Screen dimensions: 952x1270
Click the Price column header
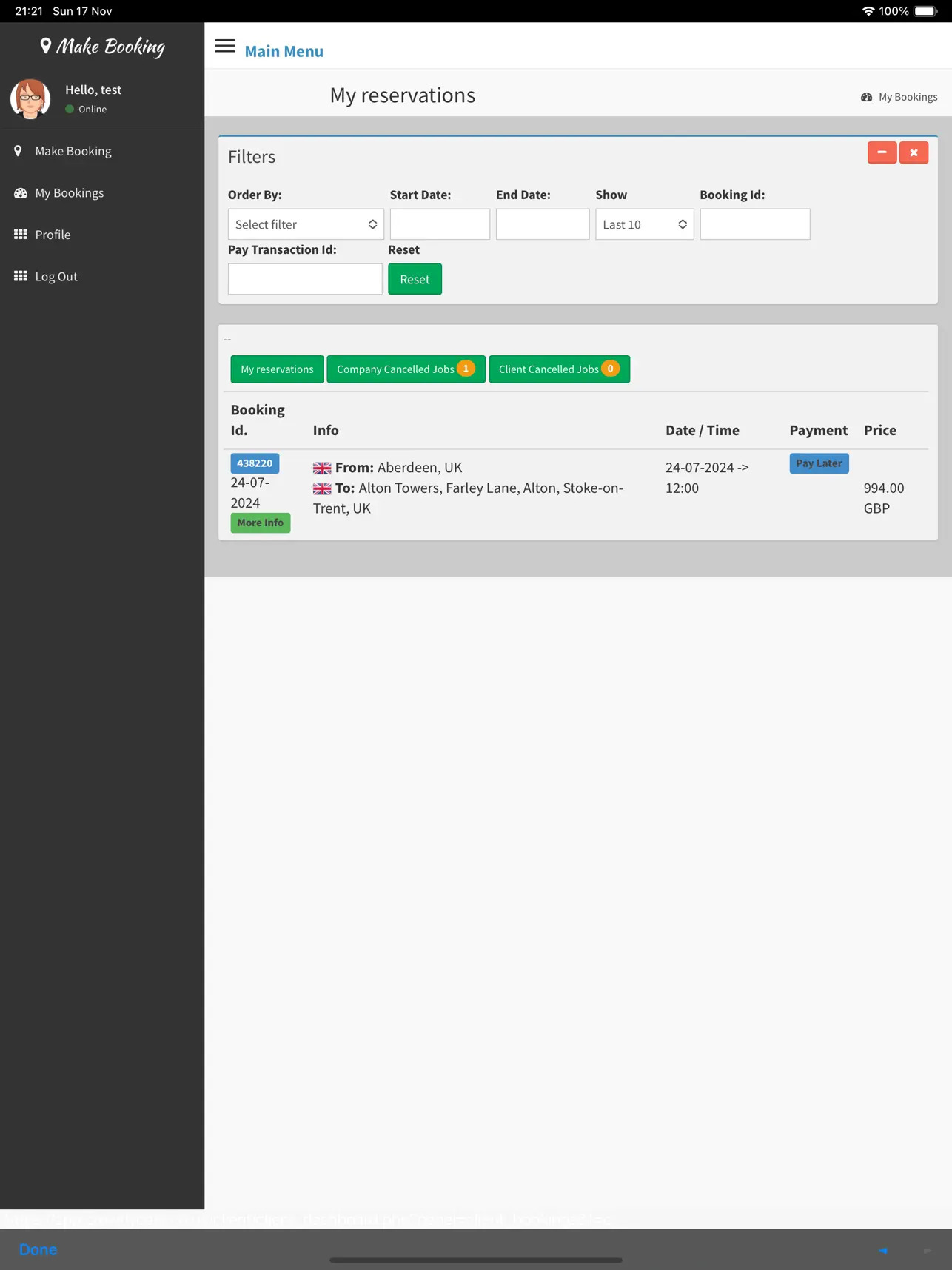tap(880, 430)
